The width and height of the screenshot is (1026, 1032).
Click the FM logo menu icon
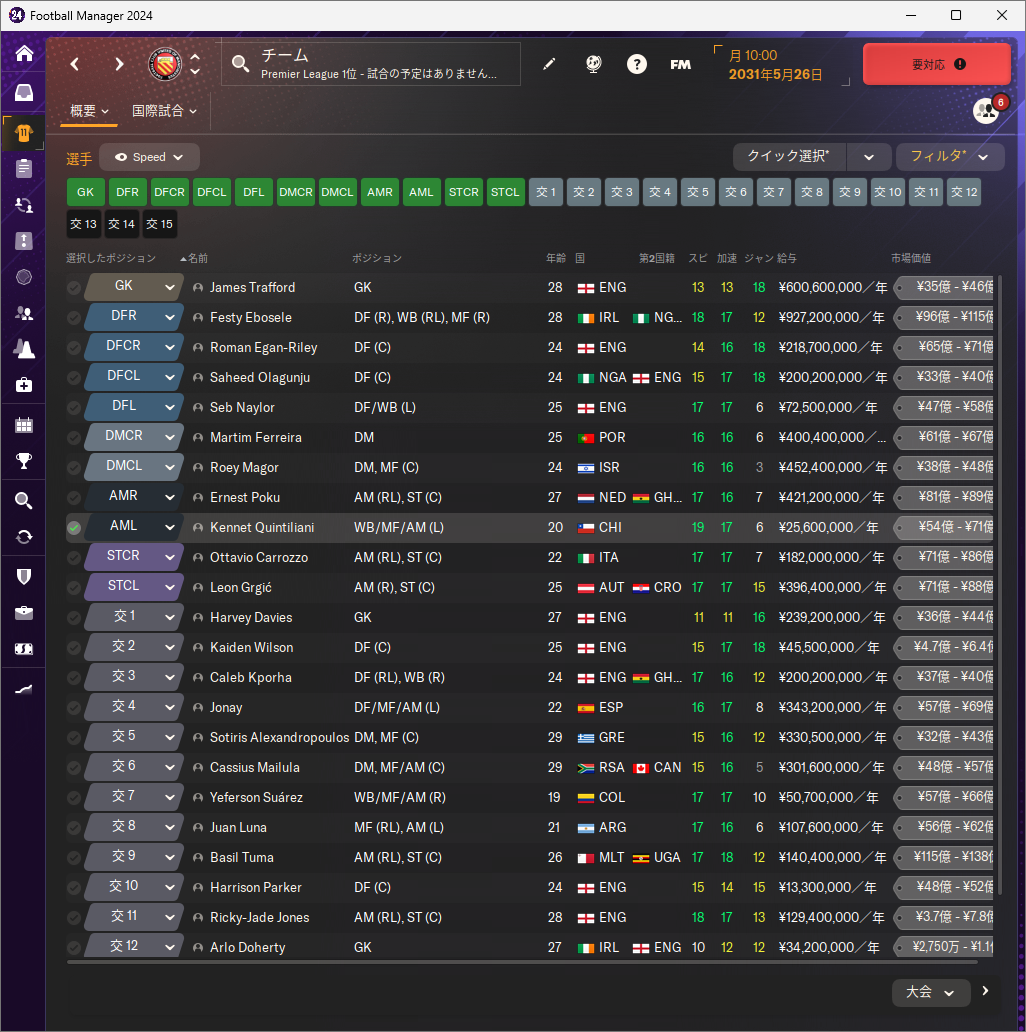680,64
